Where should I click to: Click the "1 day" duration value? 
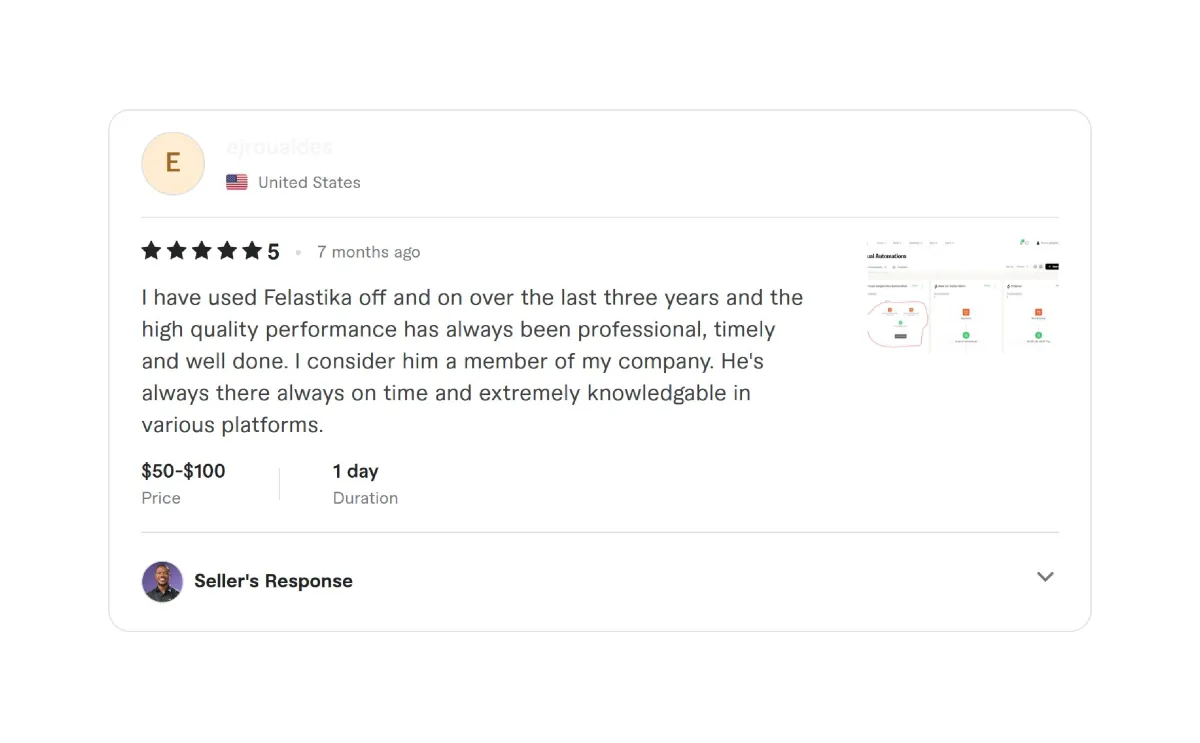(355, 471)
